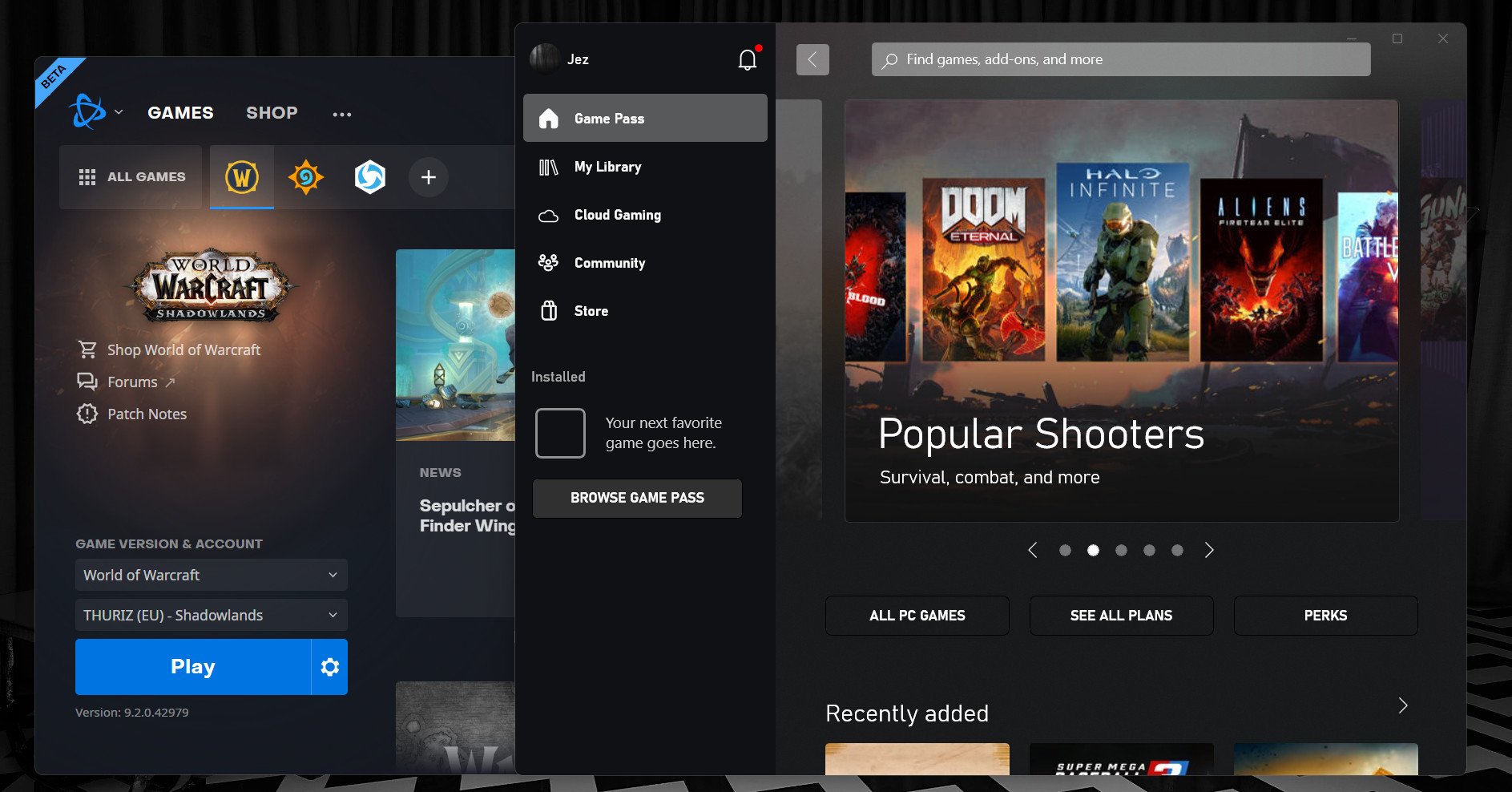Select the first carousel dot

click(x=1065, y=550)
